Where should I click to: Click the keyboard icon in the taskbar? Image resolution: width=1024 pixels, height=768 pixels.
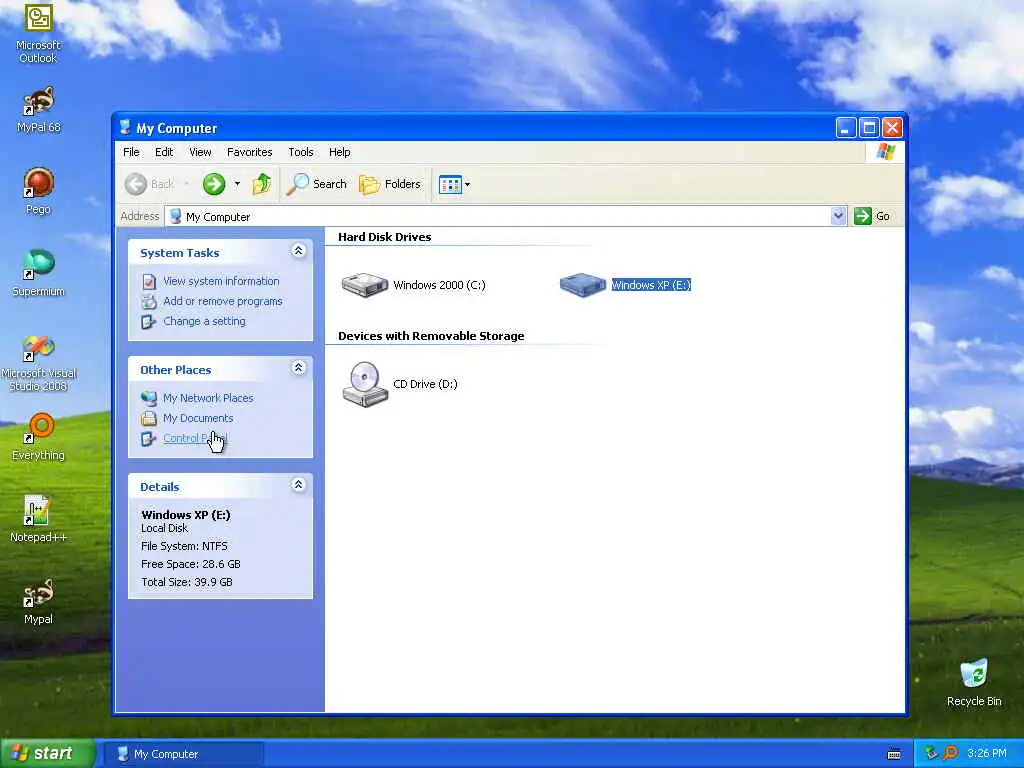click(x=894, y=754)
